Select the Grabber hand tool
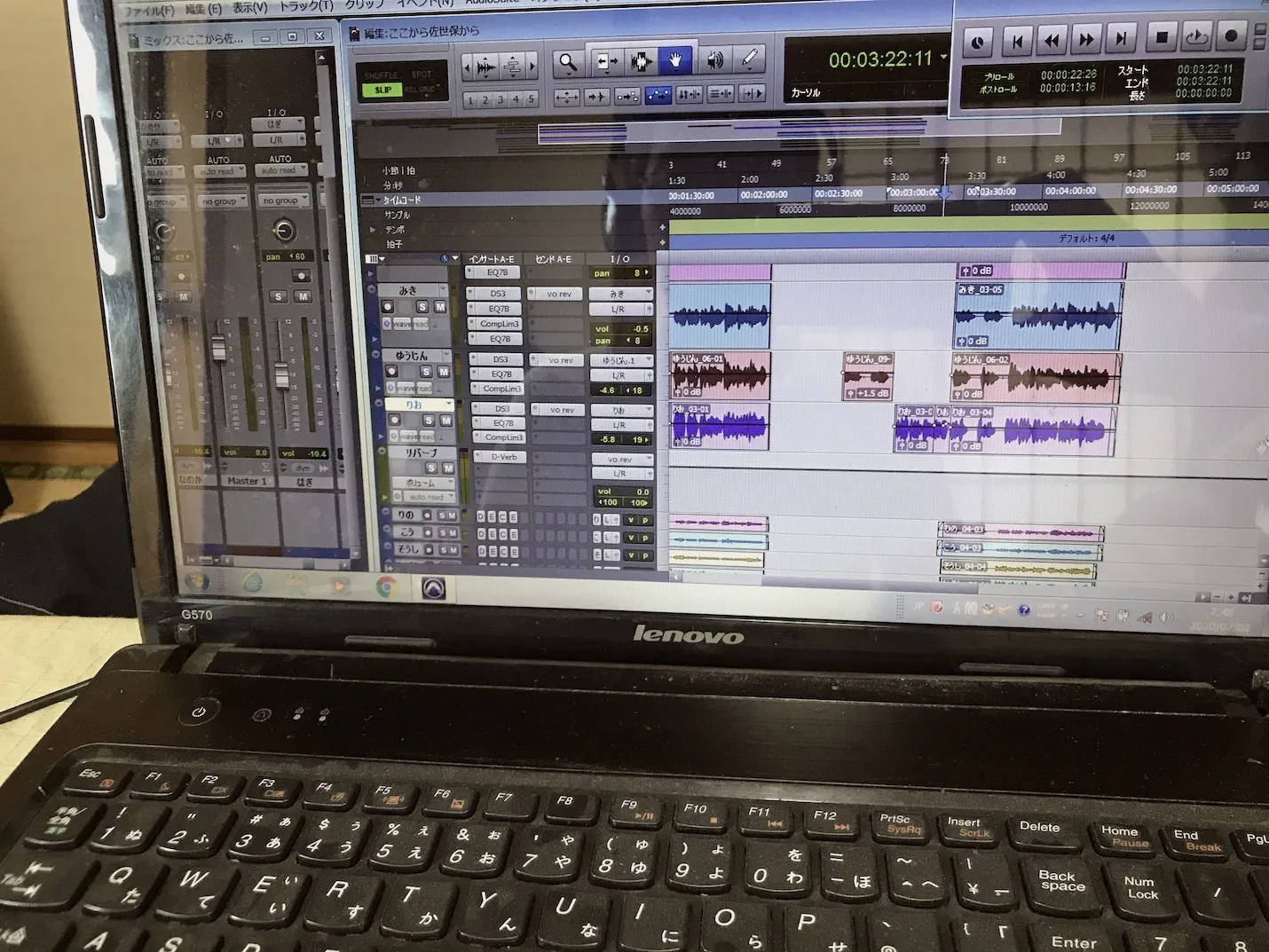1269x952 pixels. pos(674,61)
